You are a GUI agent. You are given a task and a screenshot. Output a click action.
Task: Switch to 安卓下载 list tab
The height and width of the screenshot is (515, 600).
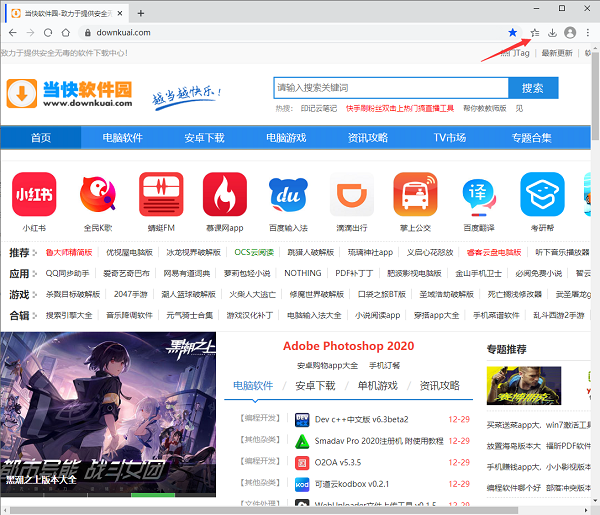(315, 385)
